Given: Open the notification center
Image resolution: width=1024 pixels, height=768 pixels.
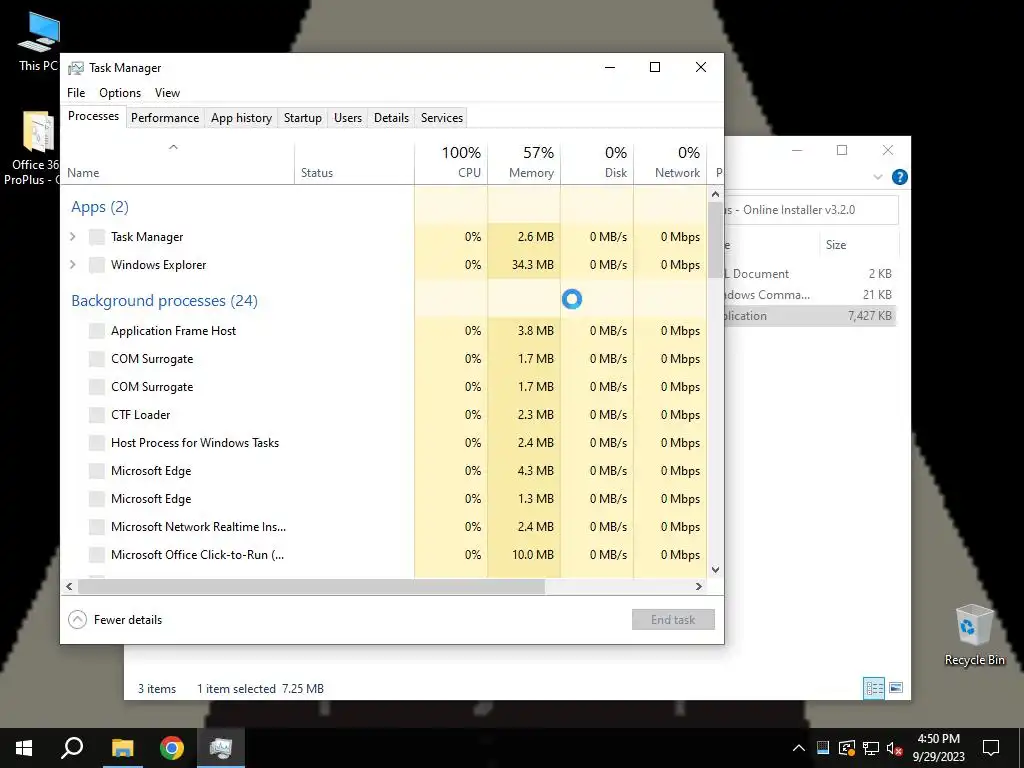Looking at the screenshot, I should pos(991,748).
